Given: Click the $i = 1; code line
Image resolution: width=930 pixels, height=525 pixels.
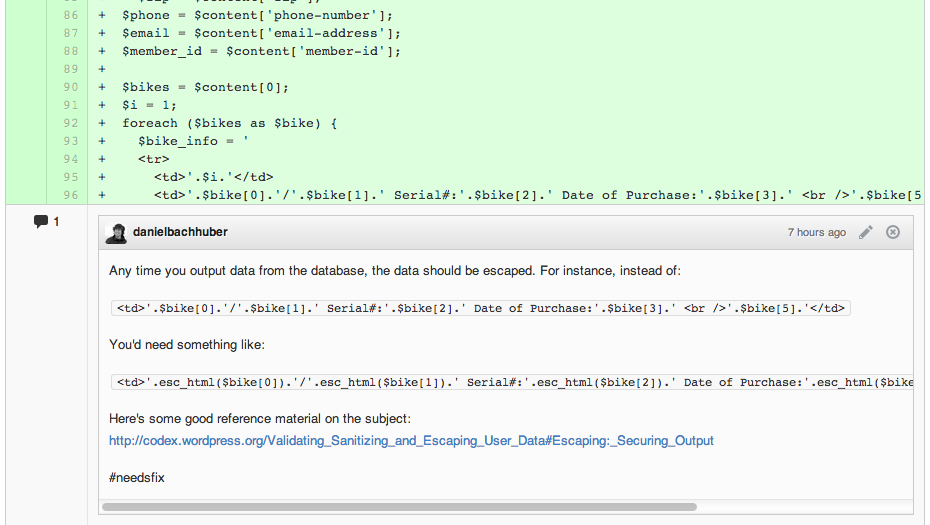Looking at the screenshot, I should 149,105.
